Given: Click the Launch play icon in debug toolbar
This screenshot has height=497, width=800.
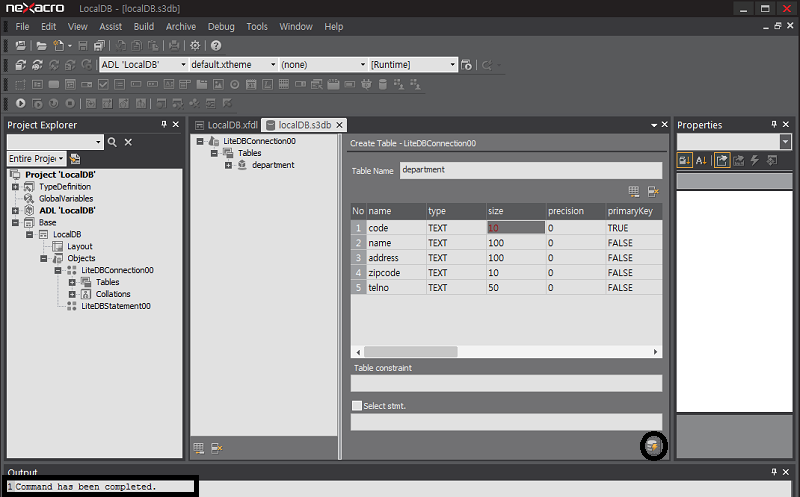Looking at the screenshot, I should pos(20,103).
